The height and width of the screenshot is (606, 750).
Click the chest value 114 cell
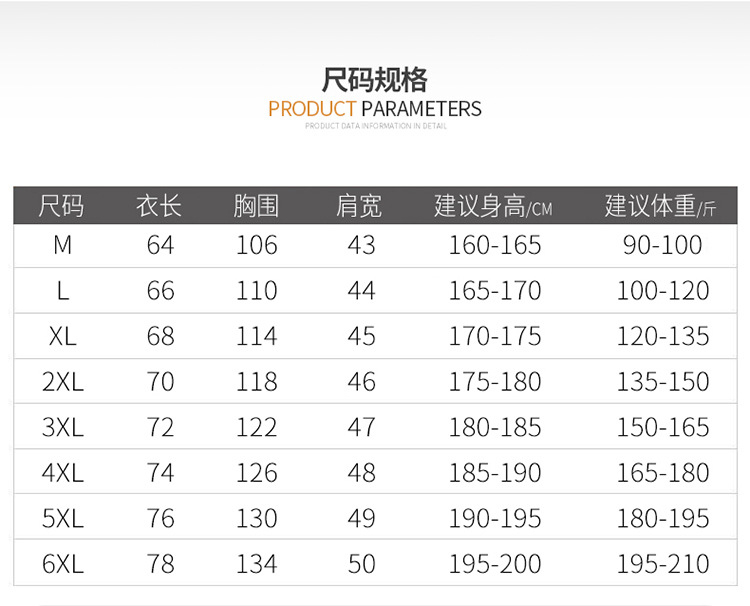pos(257,336)
